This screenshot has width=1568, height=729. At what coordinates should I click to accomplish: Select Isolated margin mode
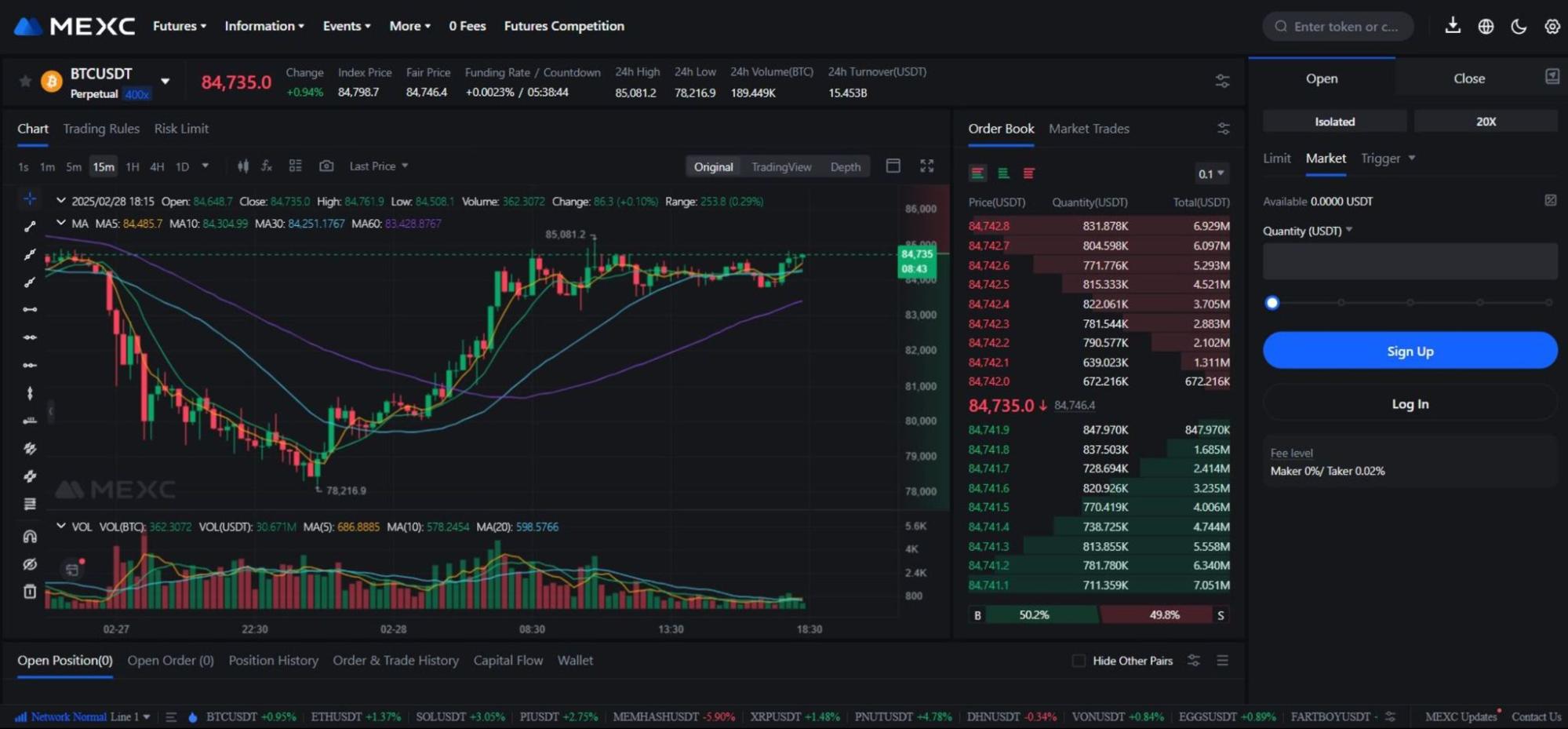1334,122
